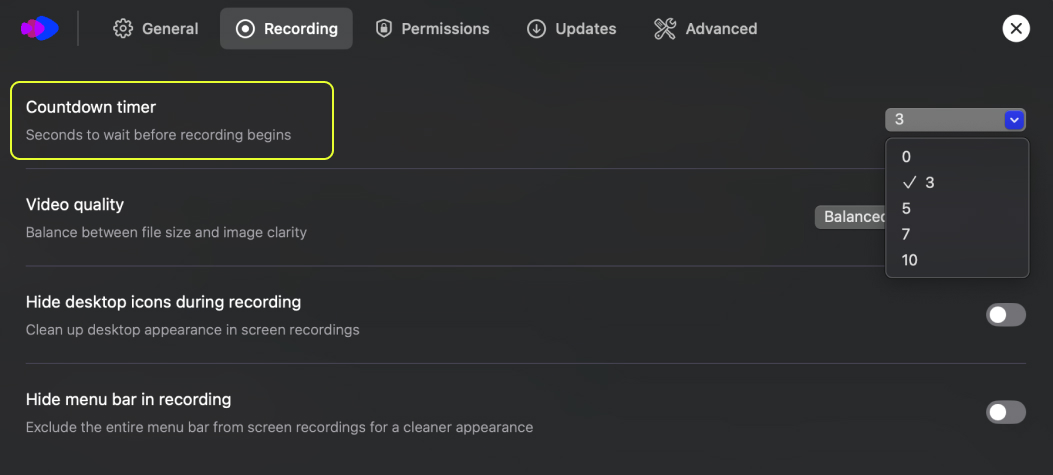Image resolution: width=1053 pixels, height=475 pixels.
Task: Click the Advanced tools icon
Action: click(665, 29)
